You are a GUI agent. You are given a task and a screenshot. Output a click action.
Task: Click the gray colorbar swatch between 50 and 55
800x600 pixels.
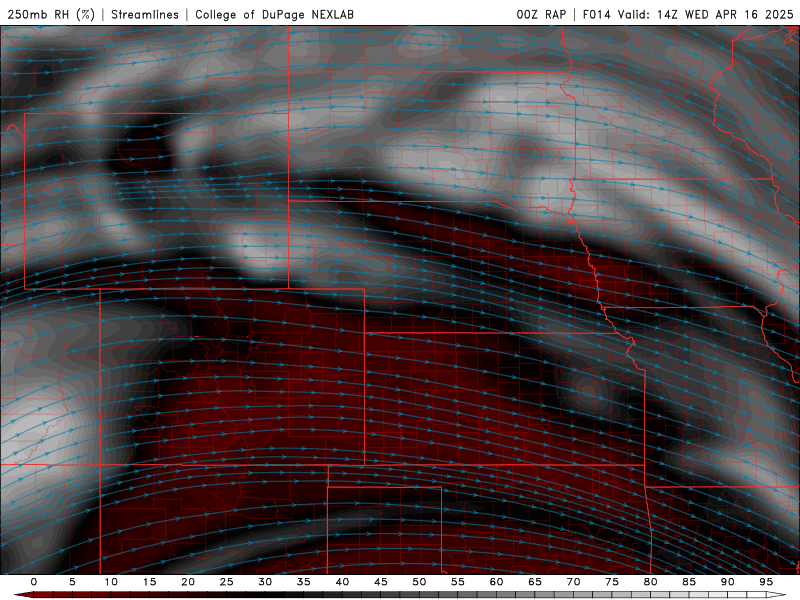[438, 595]
